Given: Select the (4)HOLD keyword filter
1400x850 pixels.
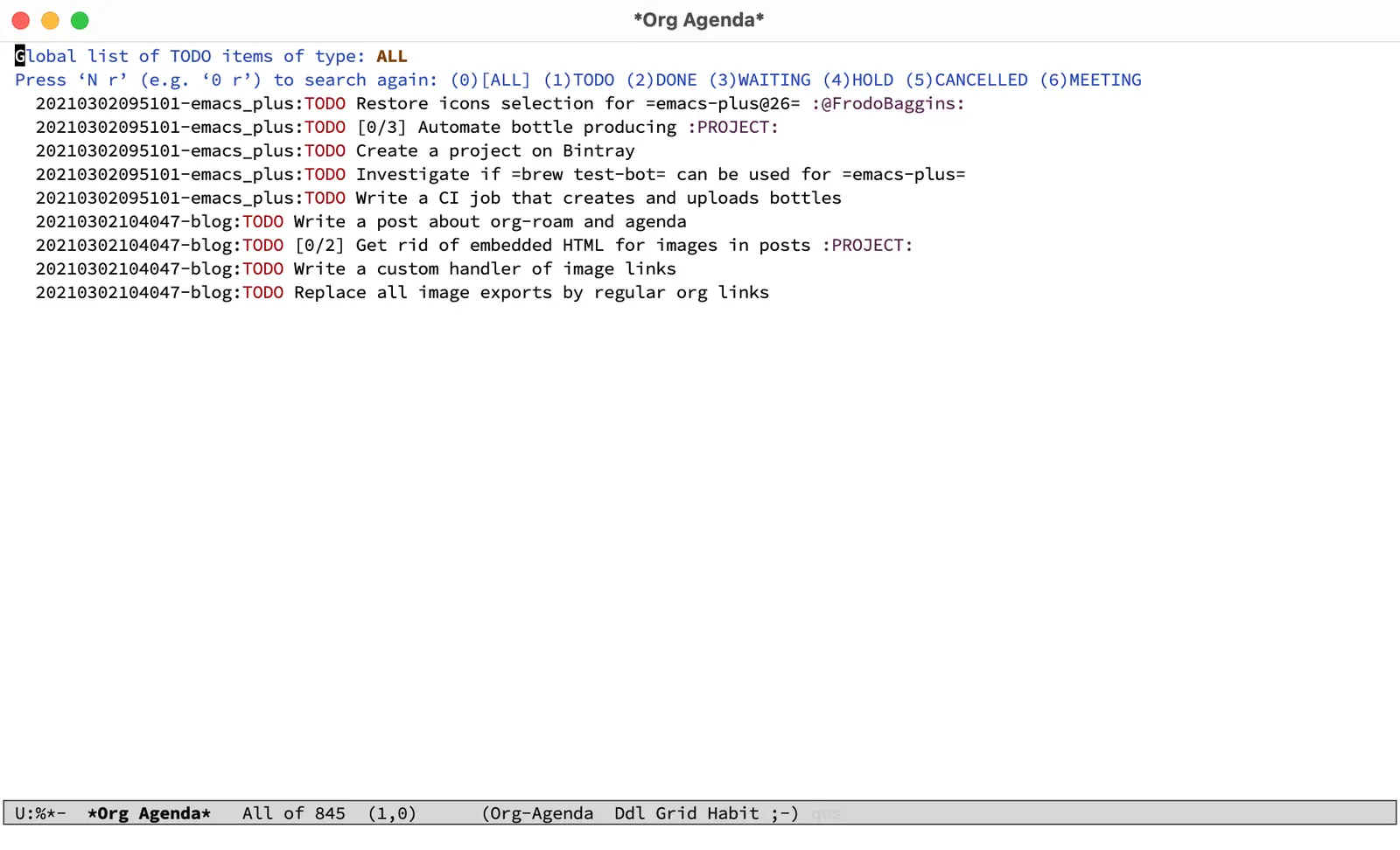Looking at the screenshot, I should (857, 80).
